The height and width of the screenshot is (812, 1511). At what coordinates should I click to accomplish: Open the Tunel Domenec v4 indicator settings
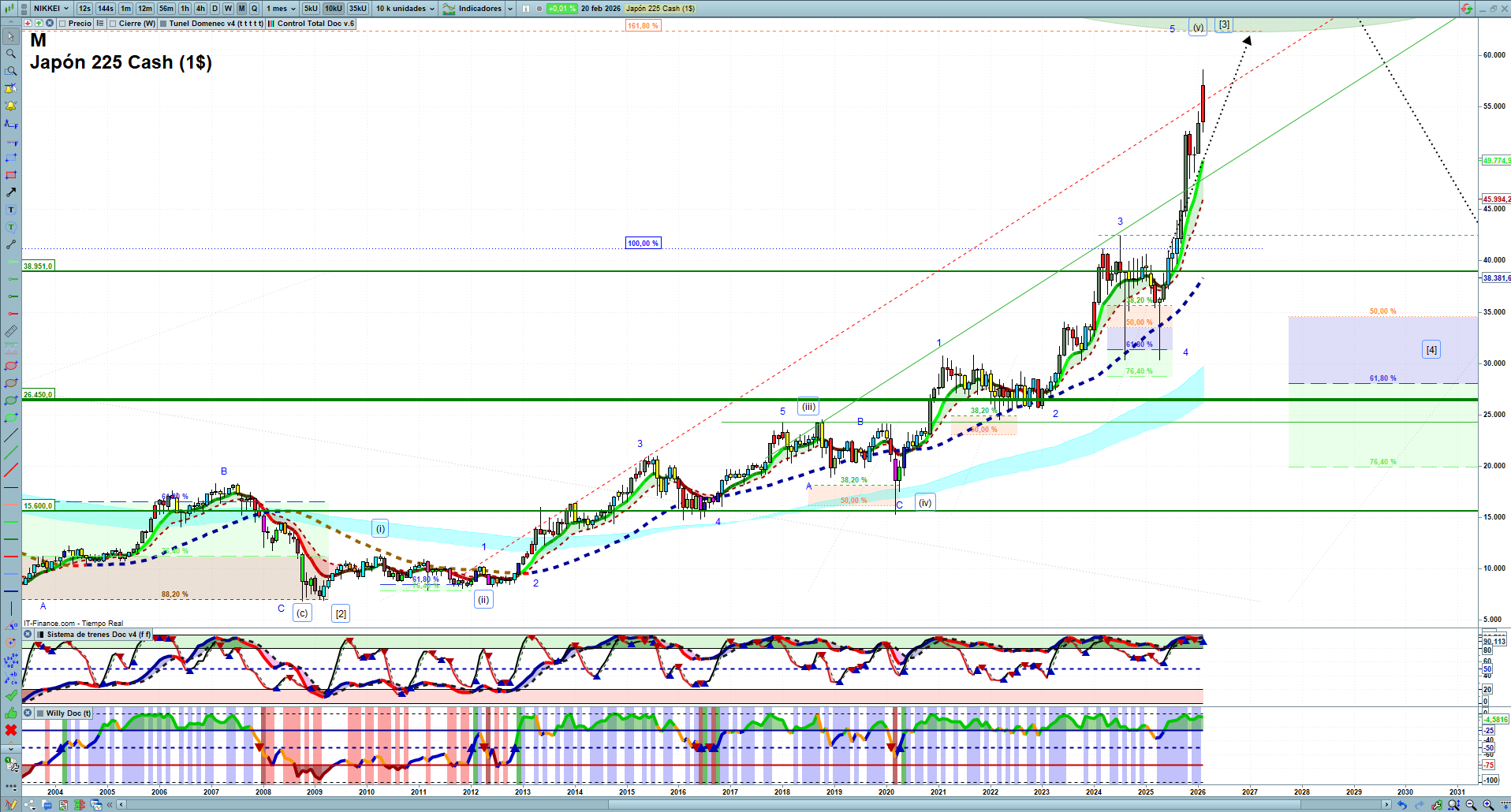[x=211, y=24]
